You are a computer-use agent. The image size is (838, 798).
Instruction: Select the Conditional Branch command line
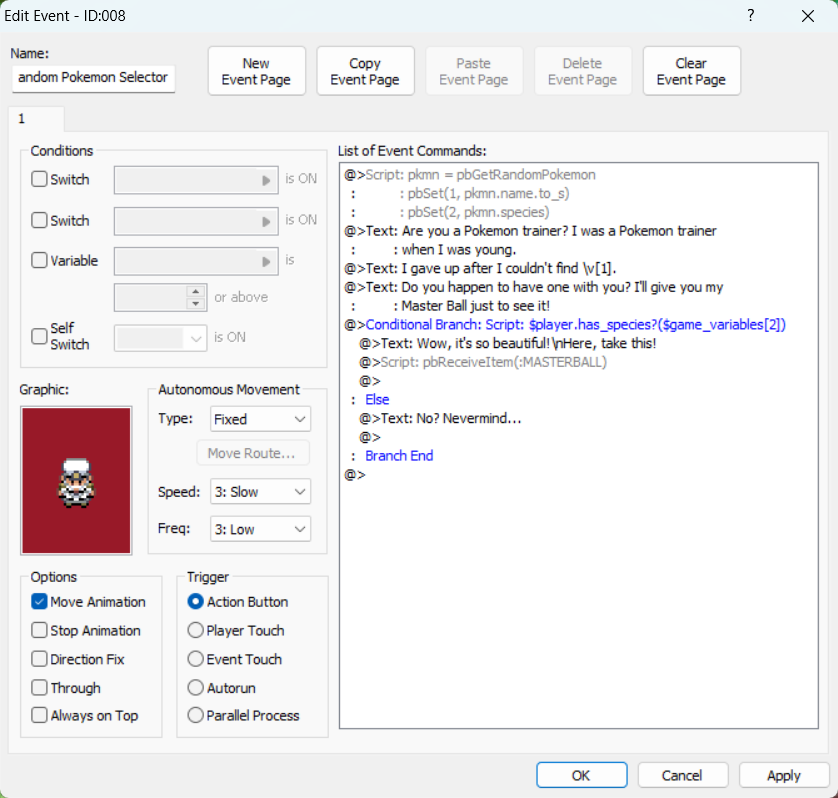(575, 325)
